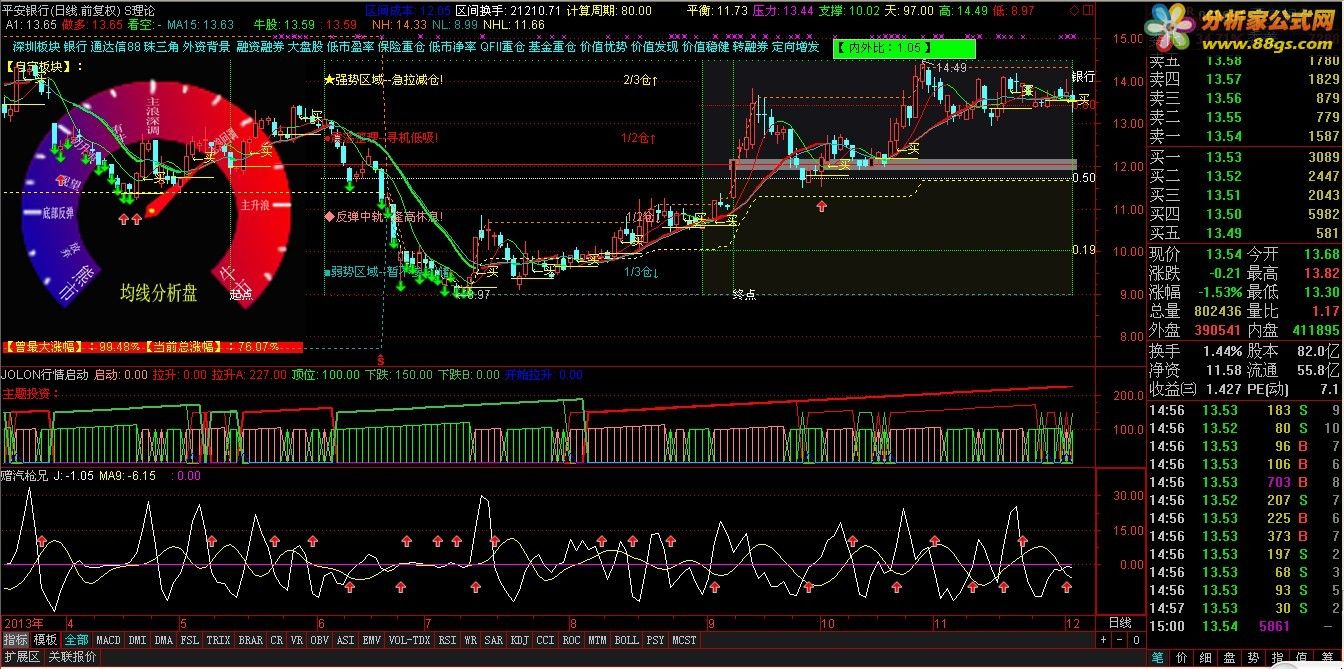This screenshot has height=669, width=1344.
Task: Click the 低市净率 sector tag
Action: (453, 47)
